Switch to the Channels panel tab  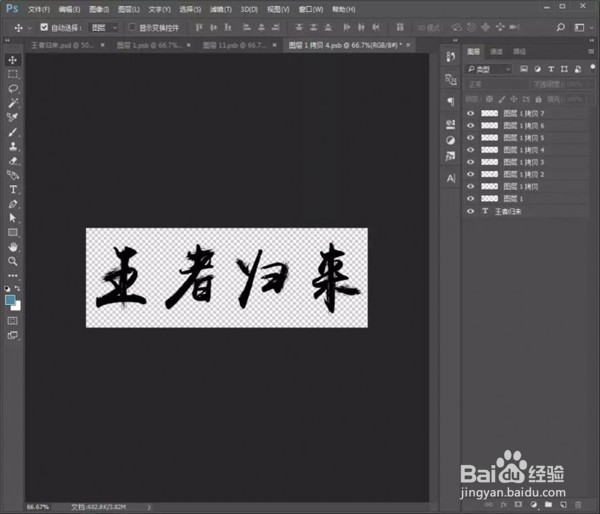[x=496, y=51]
